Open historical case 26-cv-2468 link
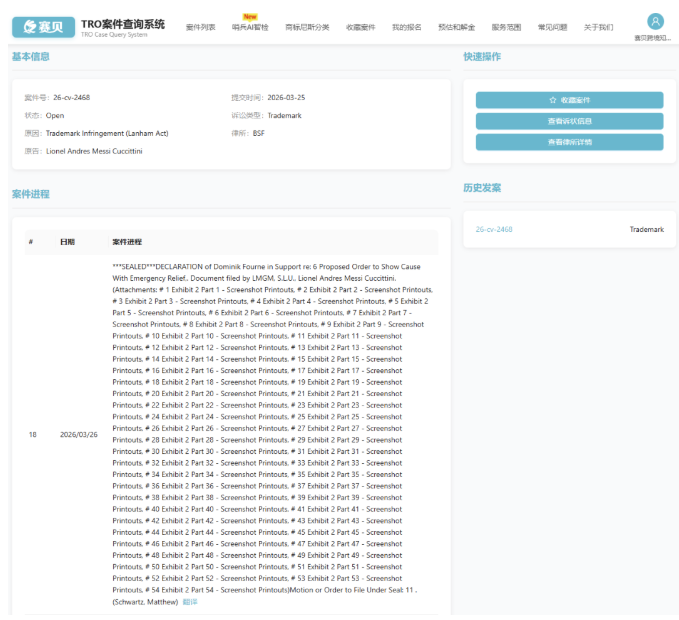The height and width of the screenshot is (620, 679). [493, 229]
